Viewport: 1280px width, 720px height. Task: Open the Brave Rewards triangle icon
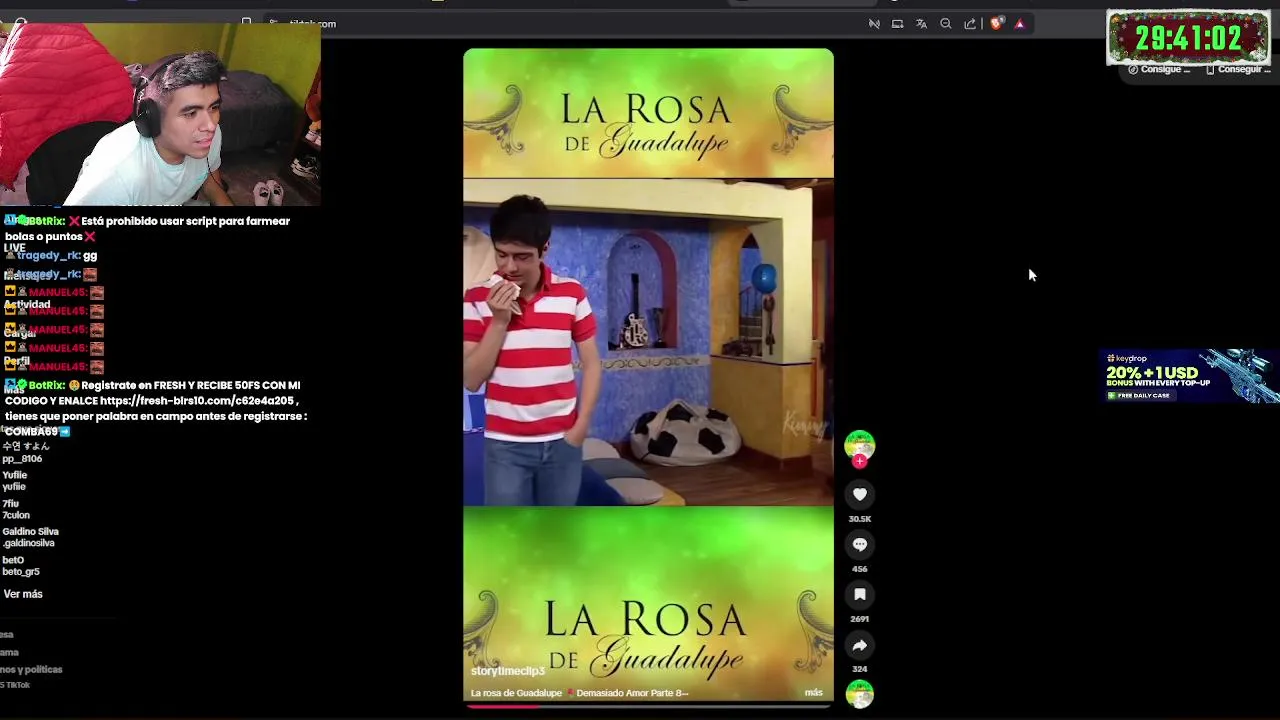tap(1019, 23)
